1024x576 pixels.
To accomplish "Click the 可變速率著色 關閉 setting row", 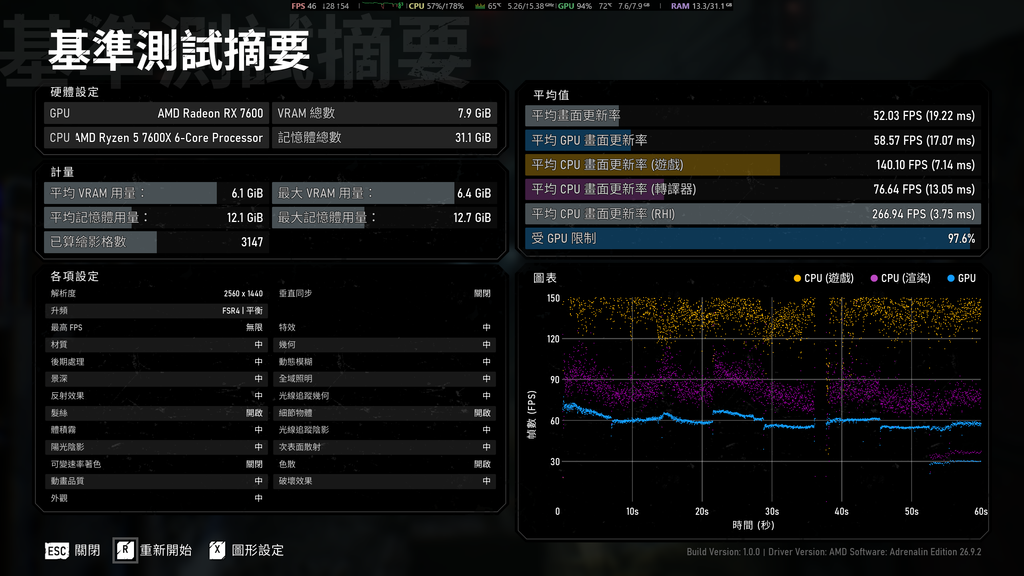I will tap(156, 464).
